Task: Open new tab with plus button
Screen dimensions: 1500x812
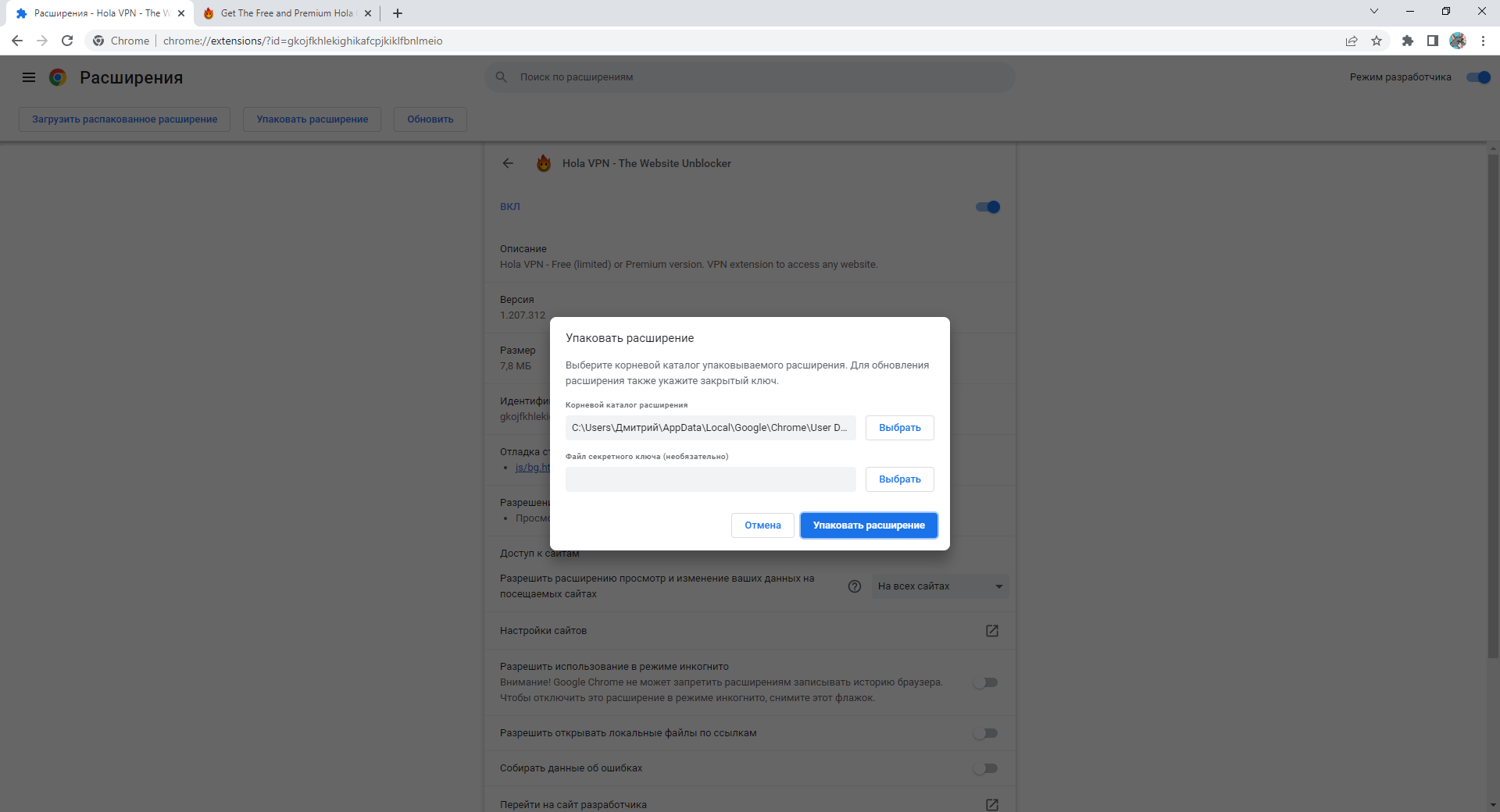Action: click(398, 13)
